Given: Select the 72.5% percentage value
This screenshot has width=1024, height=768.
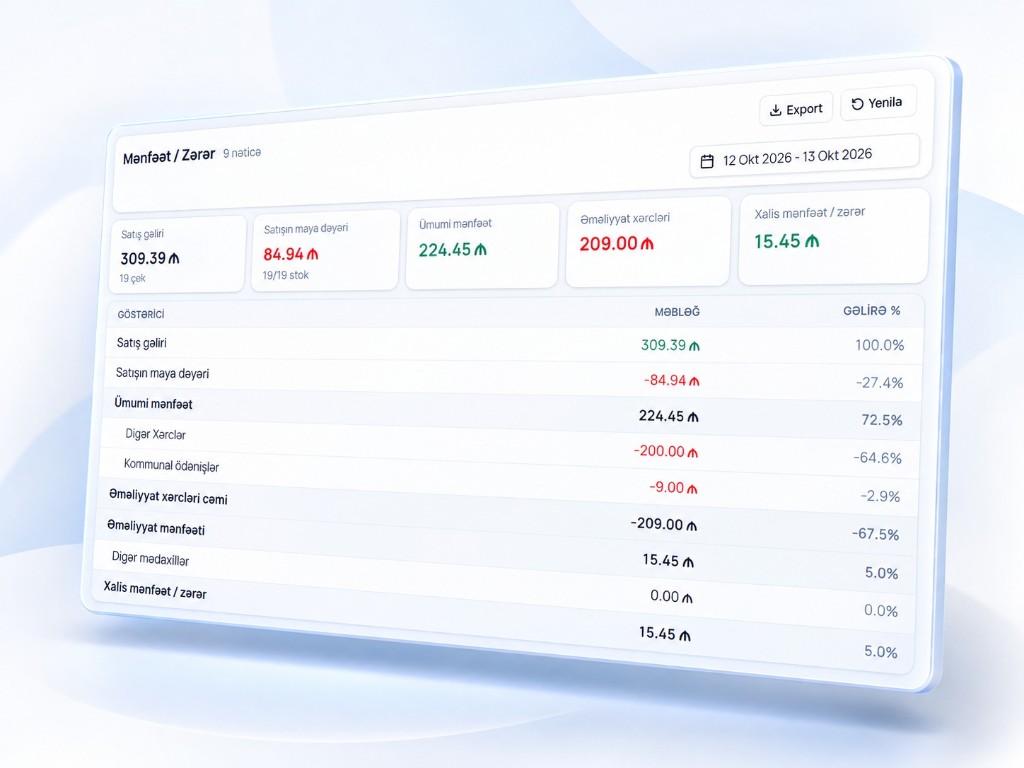Looking at the screenshot, I should tap(882, 420).
